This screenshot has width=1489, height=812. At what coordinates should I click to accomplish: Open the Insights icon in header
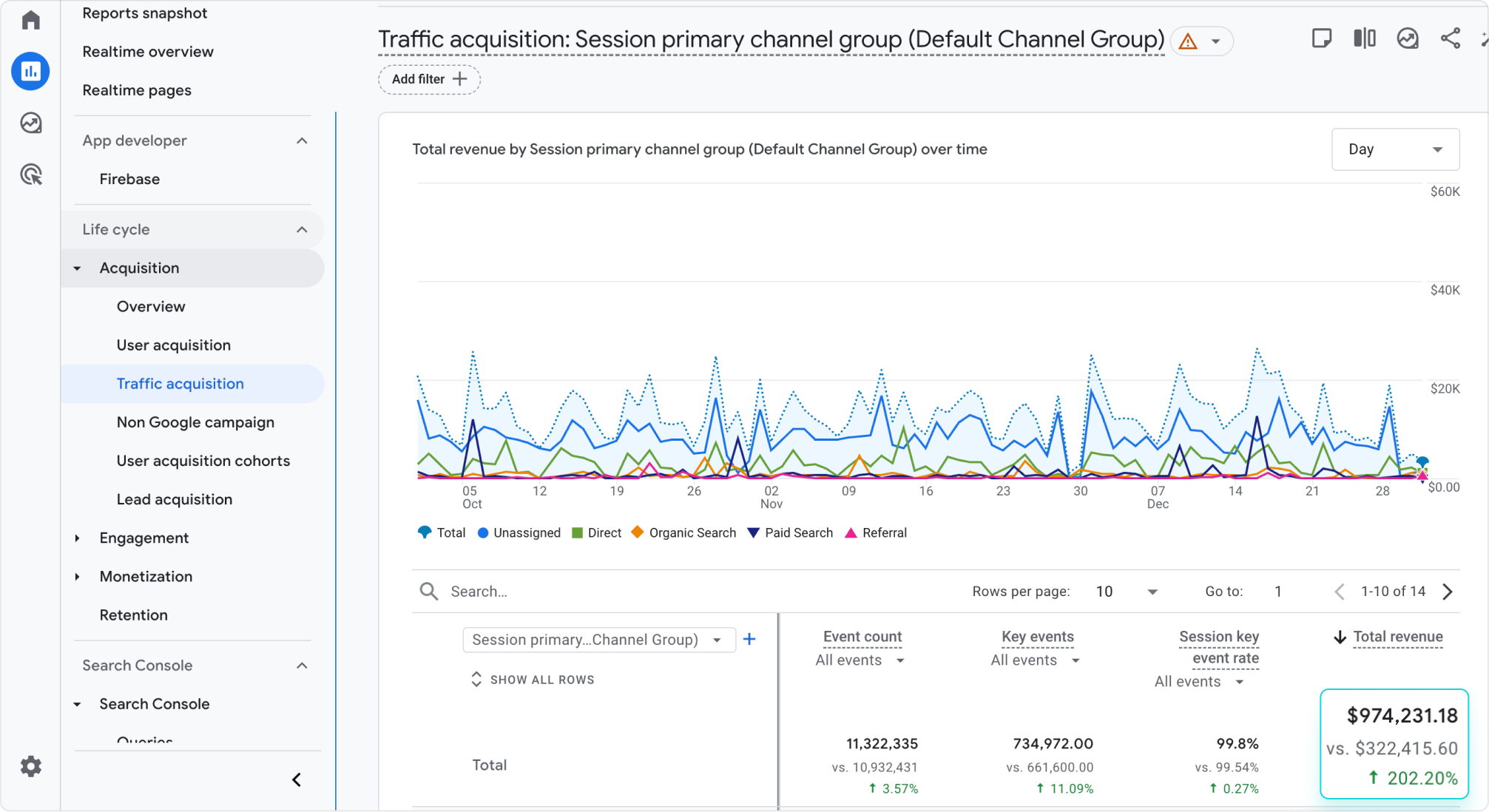point(1407,38)
